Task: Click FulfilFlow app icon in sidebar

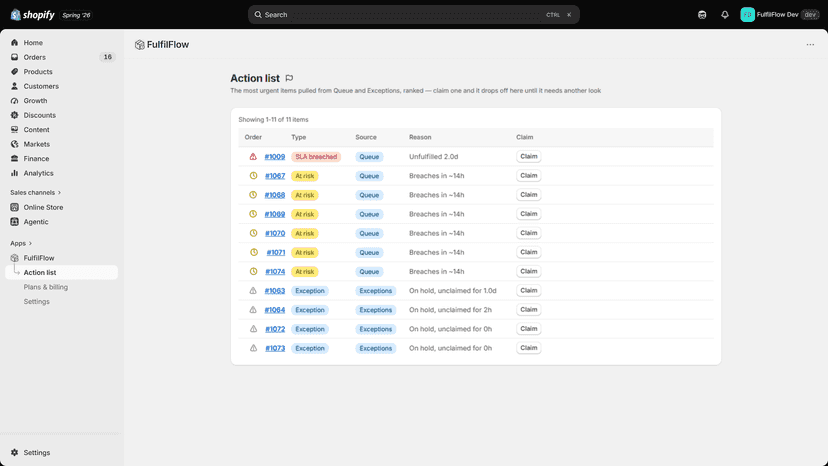Action: [x=14, y=258]
